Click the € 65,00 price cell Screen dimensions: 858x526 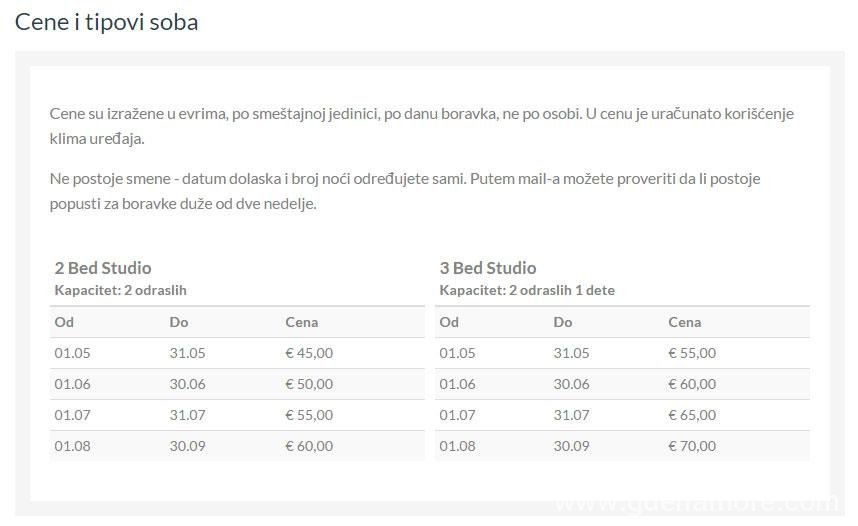click(x=692, y=415)
